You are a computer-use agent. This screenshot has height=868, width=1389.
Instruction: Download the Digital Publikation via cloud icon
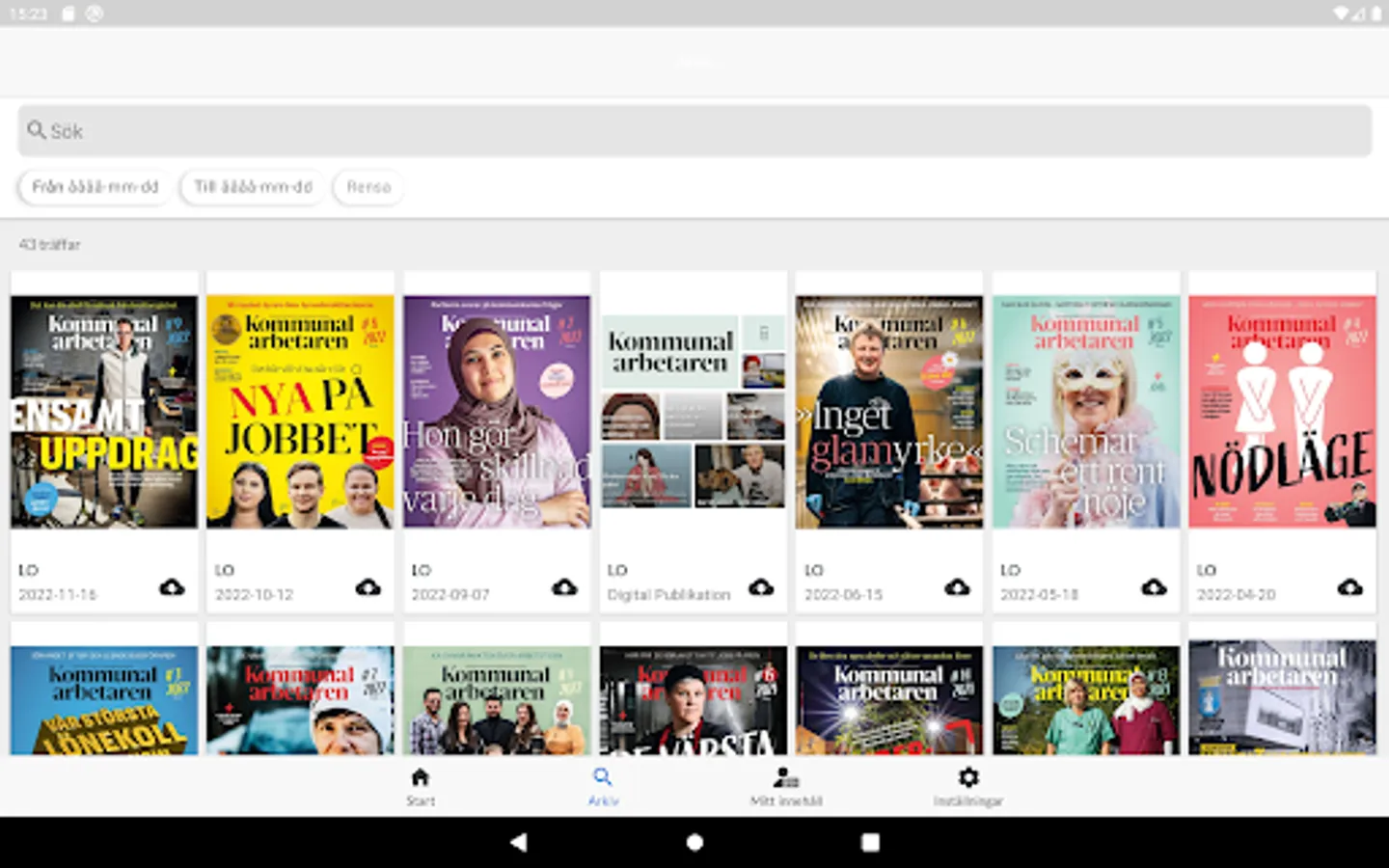(x=761, y=587)
